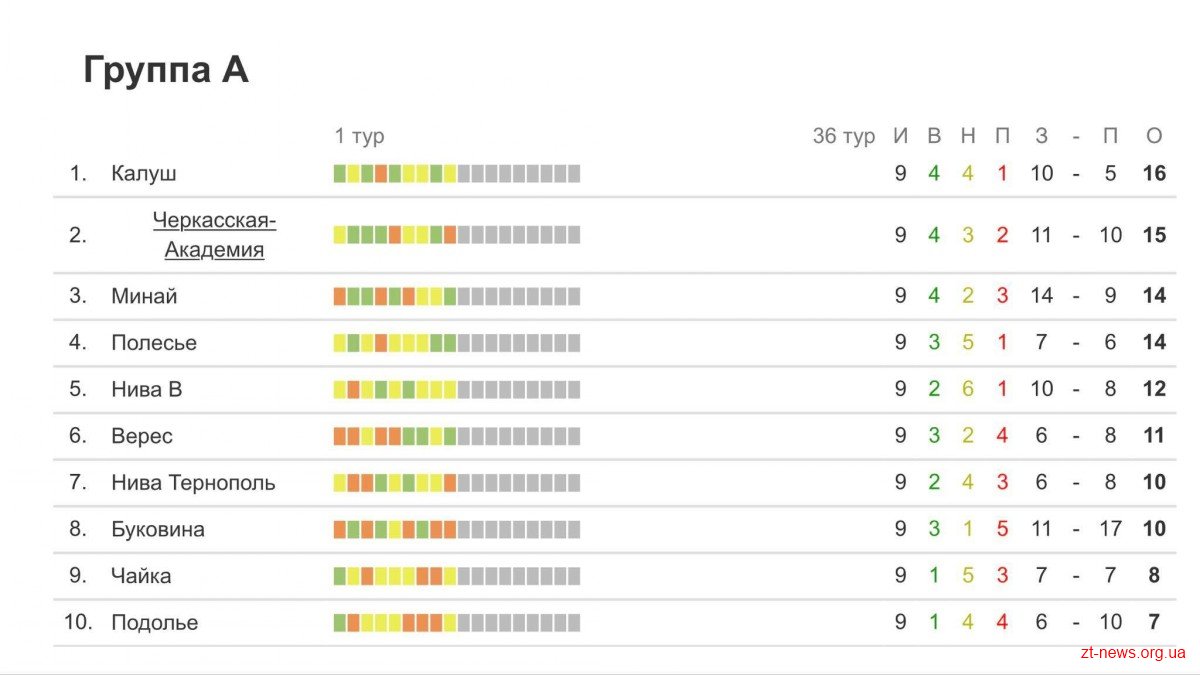Open the Черкасская-Академия team link
Viewport: 1200px width, 675px height.
tap(214, 235)
